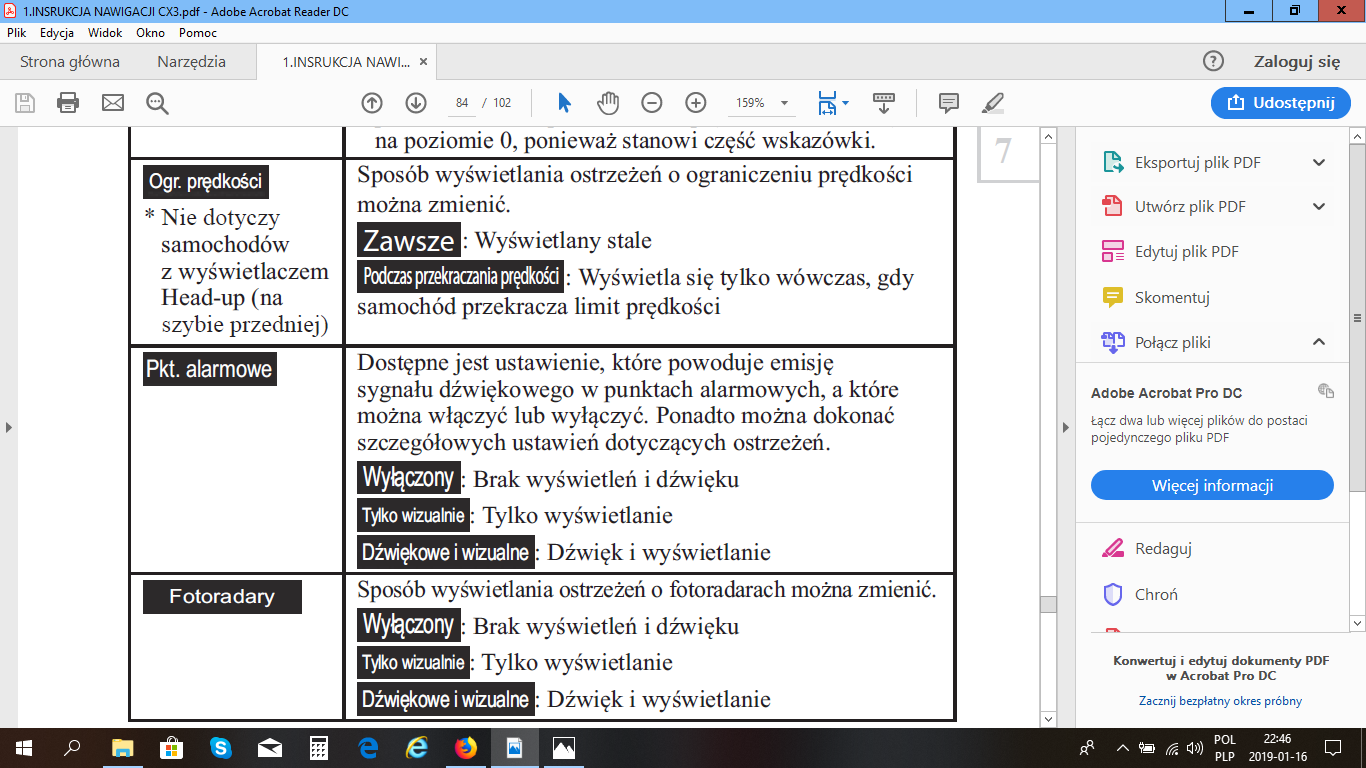Click the Send by email envelope icon
Image resolution: width=1366 pixels, height=768 pixels.
(112, 103)
